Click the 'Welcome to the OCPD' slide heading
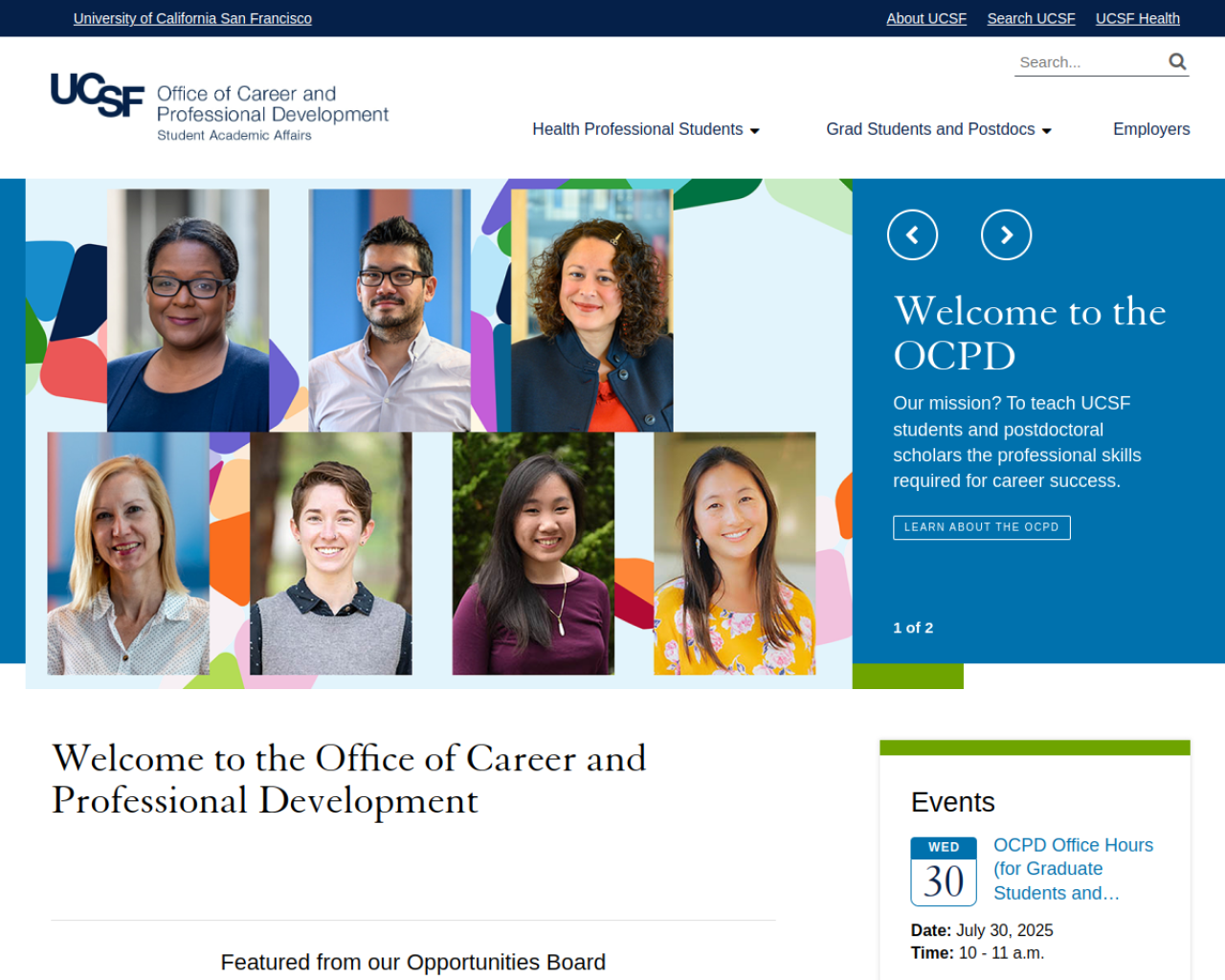 [x=1030, y=333]
